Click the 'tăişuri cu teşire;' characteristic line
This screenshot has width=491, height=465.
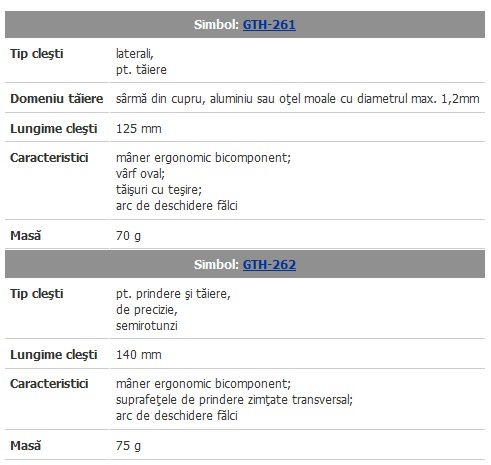point(159,190)
